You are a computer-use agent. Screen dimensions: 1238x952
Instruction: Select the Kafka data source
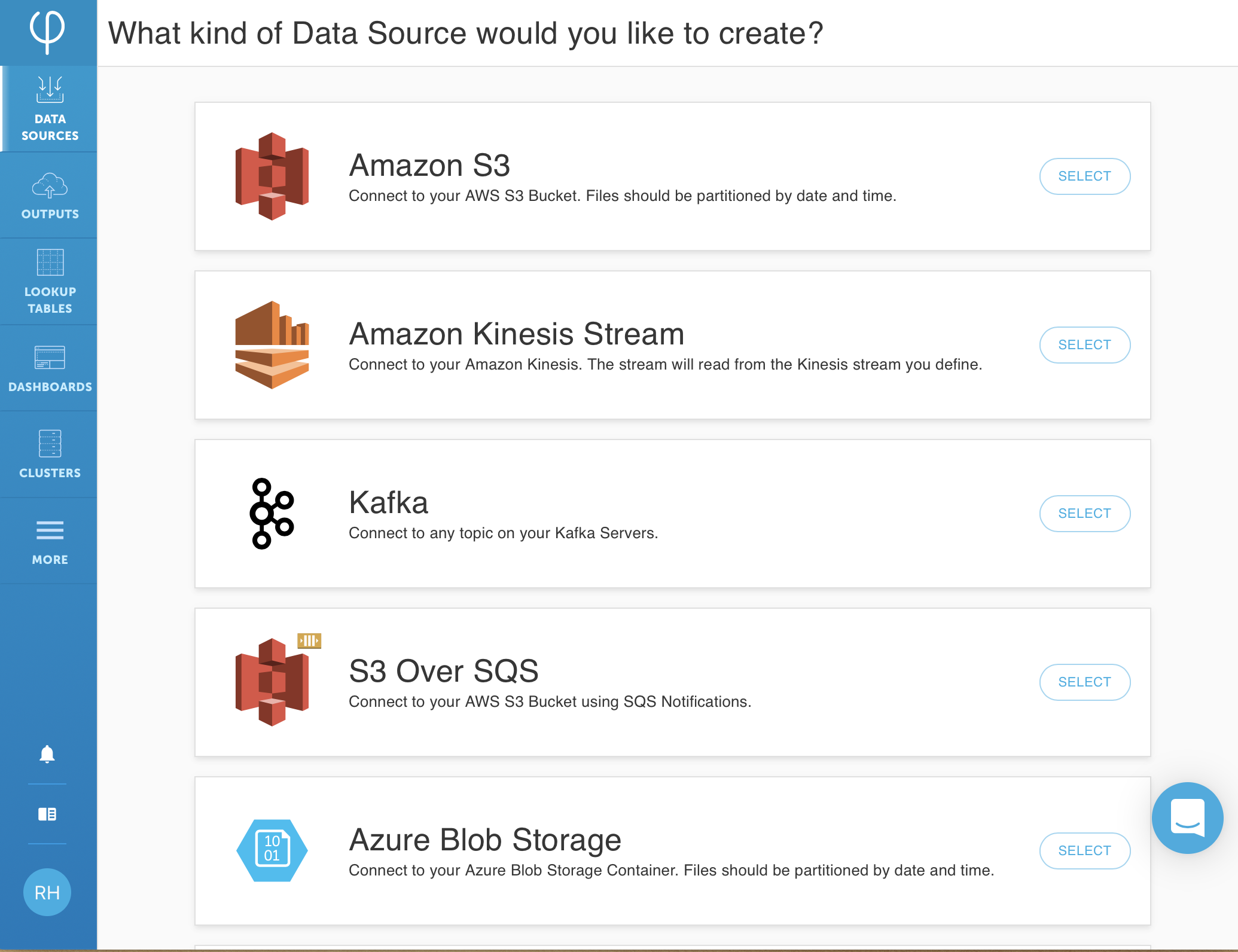[1085, 514]
